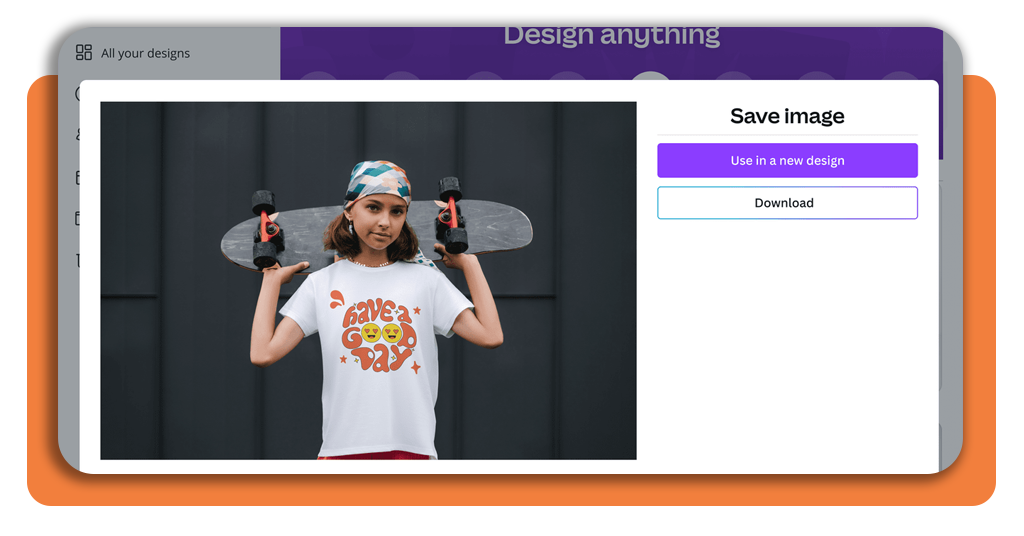Image resolution: width=1024 pixels, height=536 pixels.
Task: Click the category circle just right of the highlighted one
Action: coord(734,76)
